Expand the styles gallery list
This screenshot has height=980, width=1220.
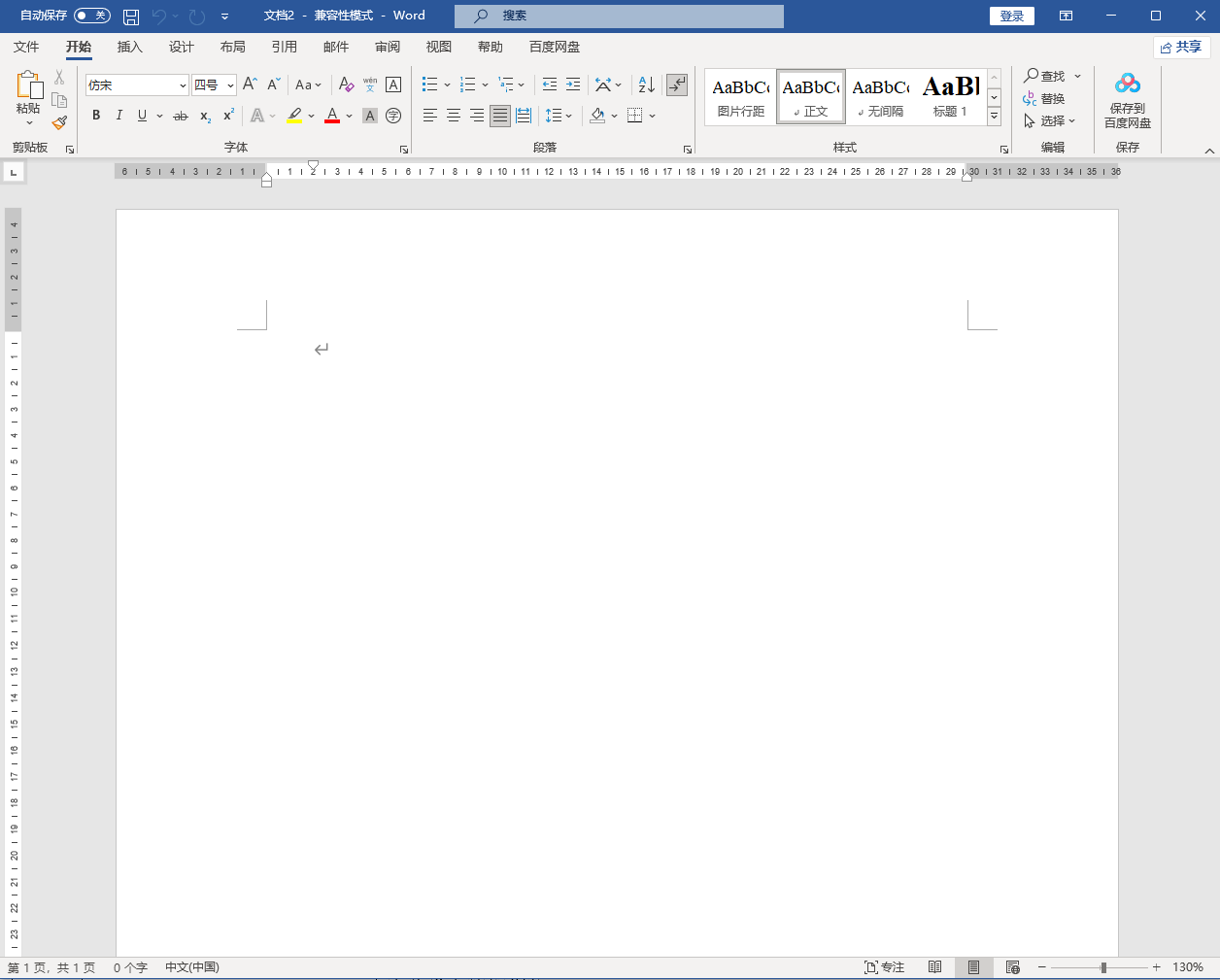[994, 117]
